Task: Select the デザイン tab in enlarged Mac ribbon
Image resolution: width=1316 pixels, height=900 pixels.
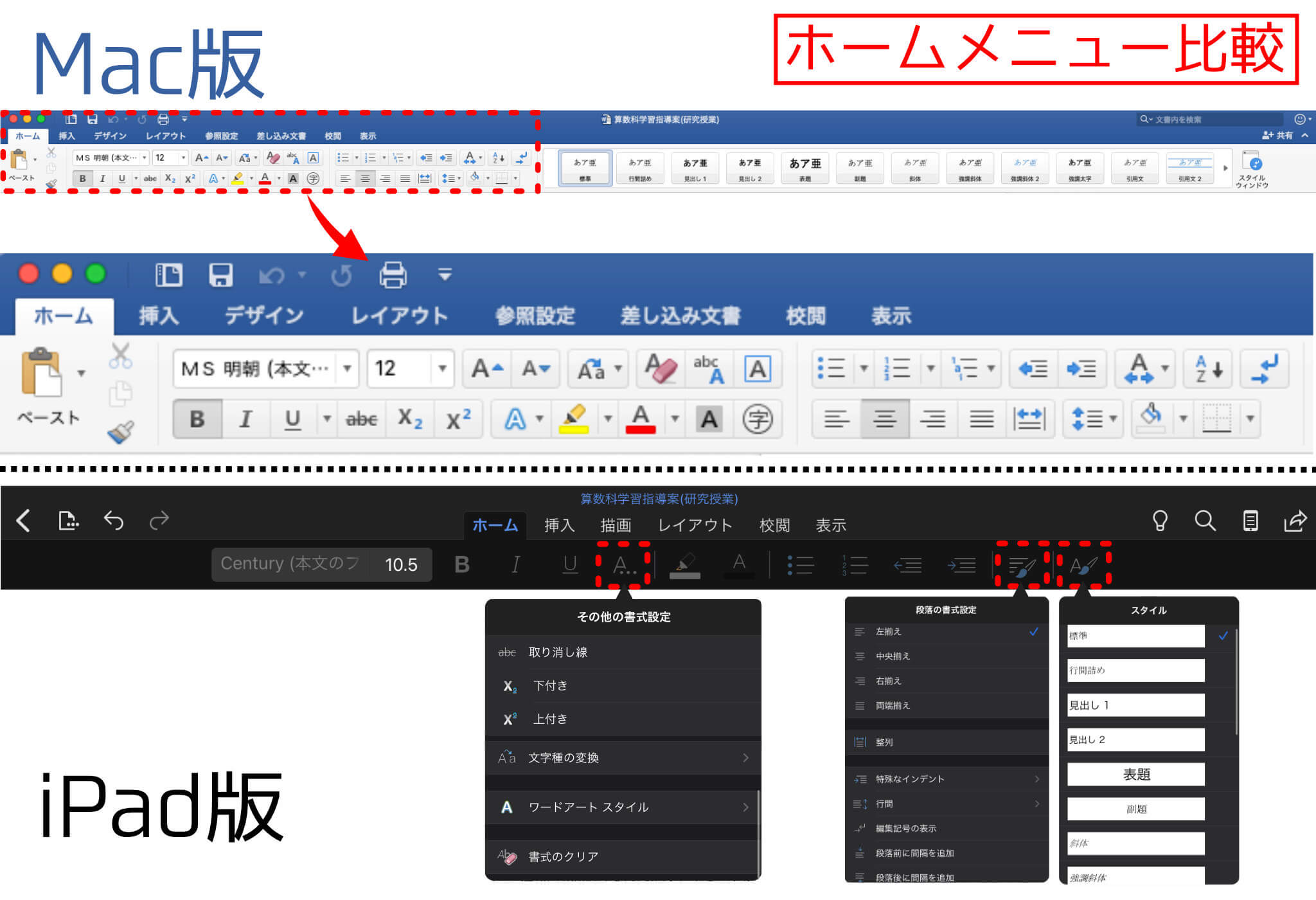Action: (264, 316)
